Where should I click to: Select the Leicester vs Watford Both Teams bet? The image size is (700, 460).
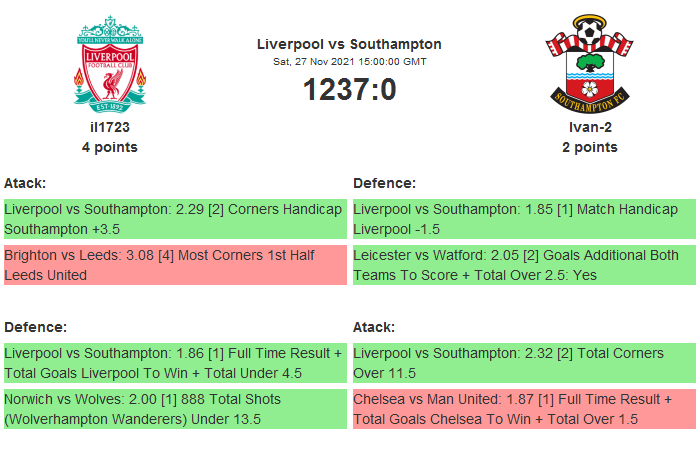524,265
